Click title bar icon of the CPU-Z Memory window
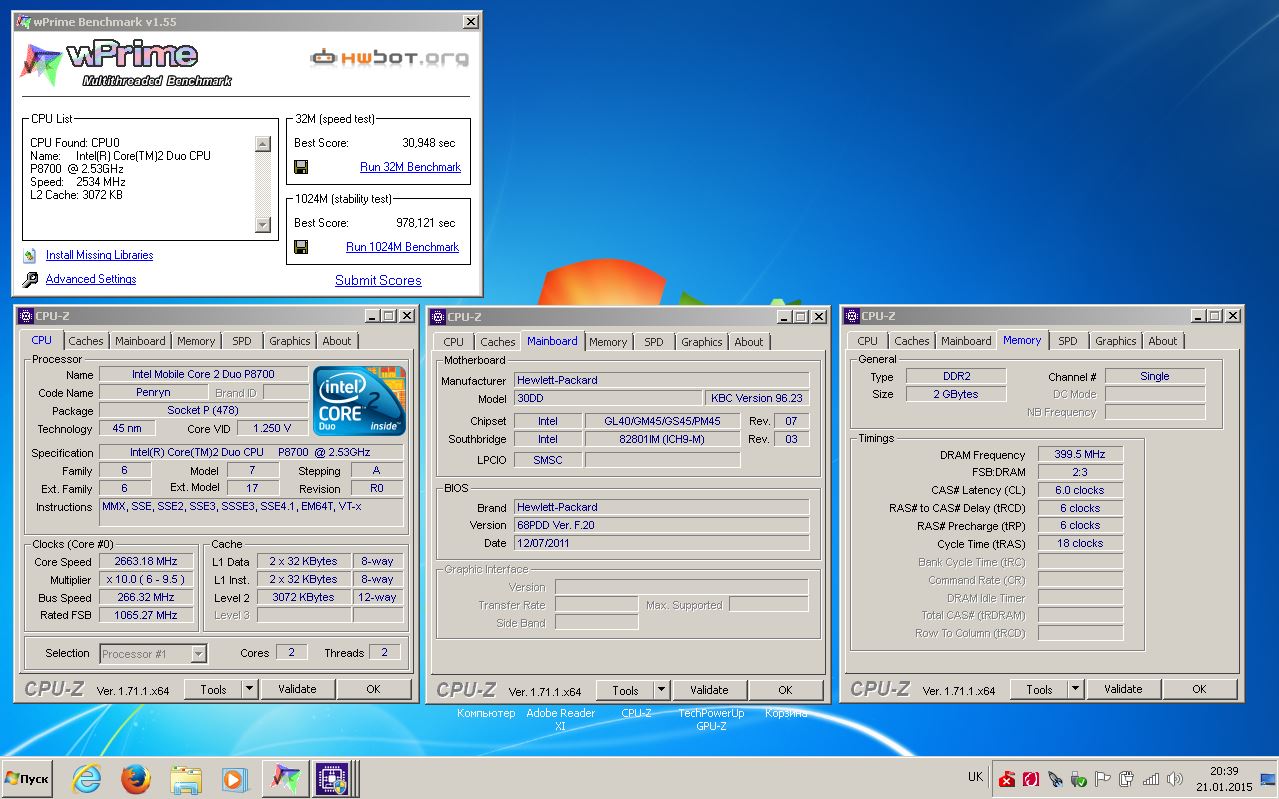Image resolution: width=1279 pixels, height=799 pixels. click(x=852, y=316)
